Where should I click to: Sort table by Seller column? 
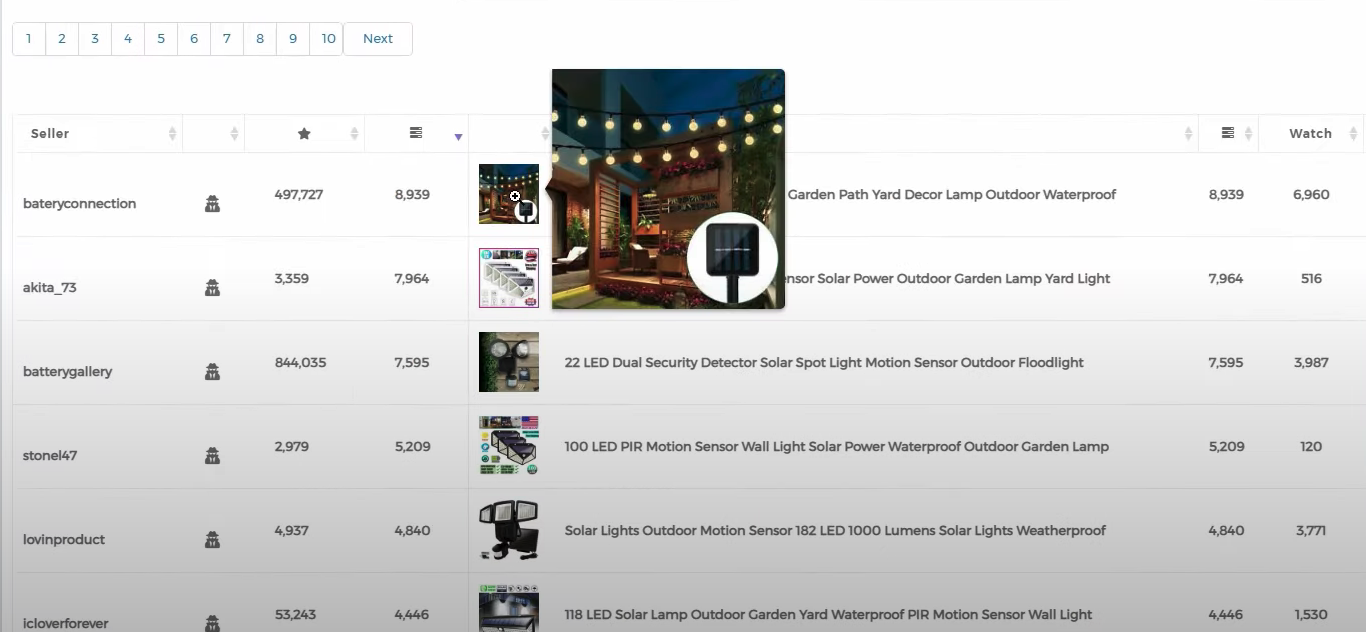coord(98,133)
